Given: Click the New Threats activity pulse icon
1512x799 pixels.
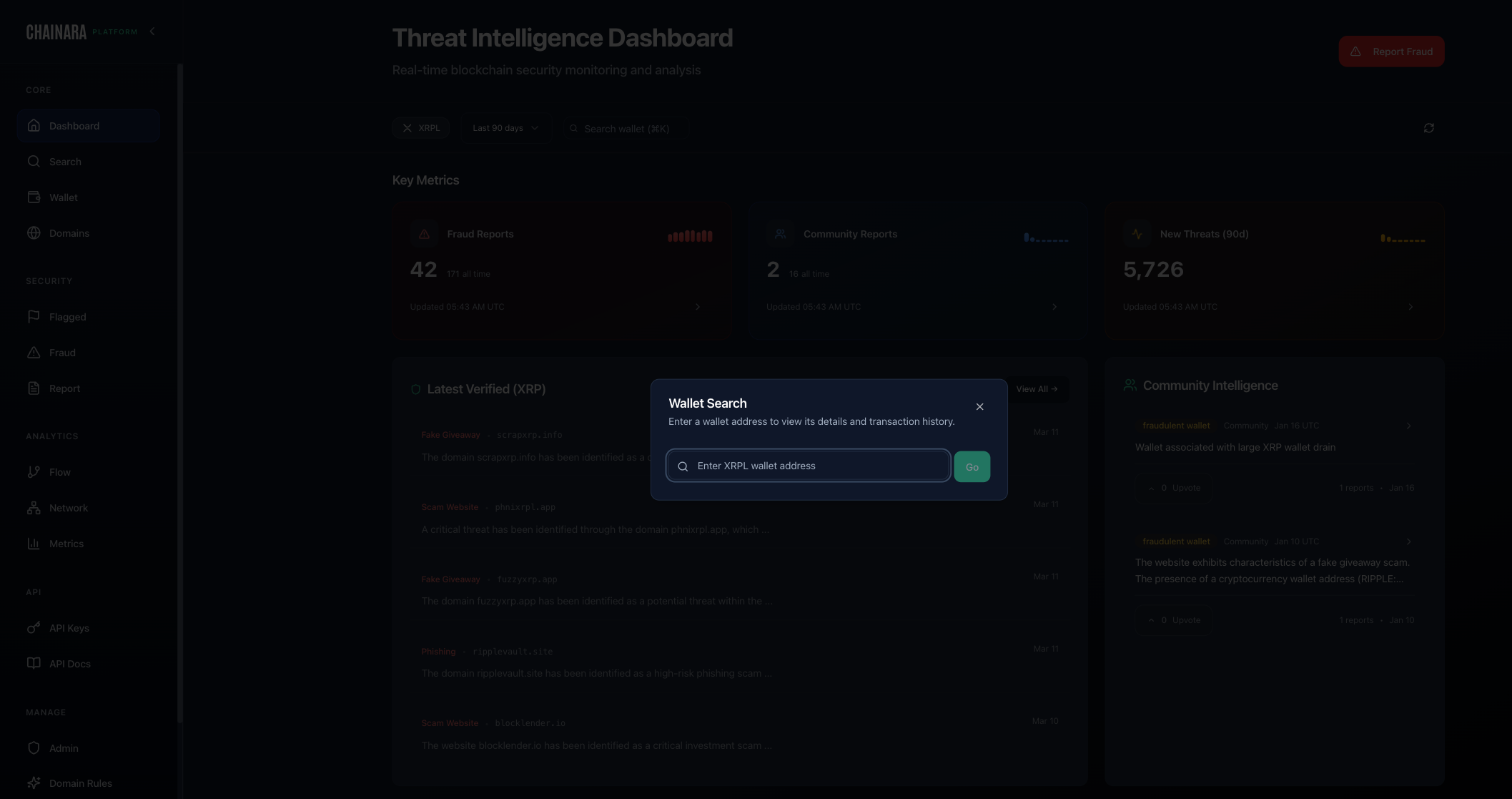Looking at the screenshot, I should click(x=1137, y=234).
